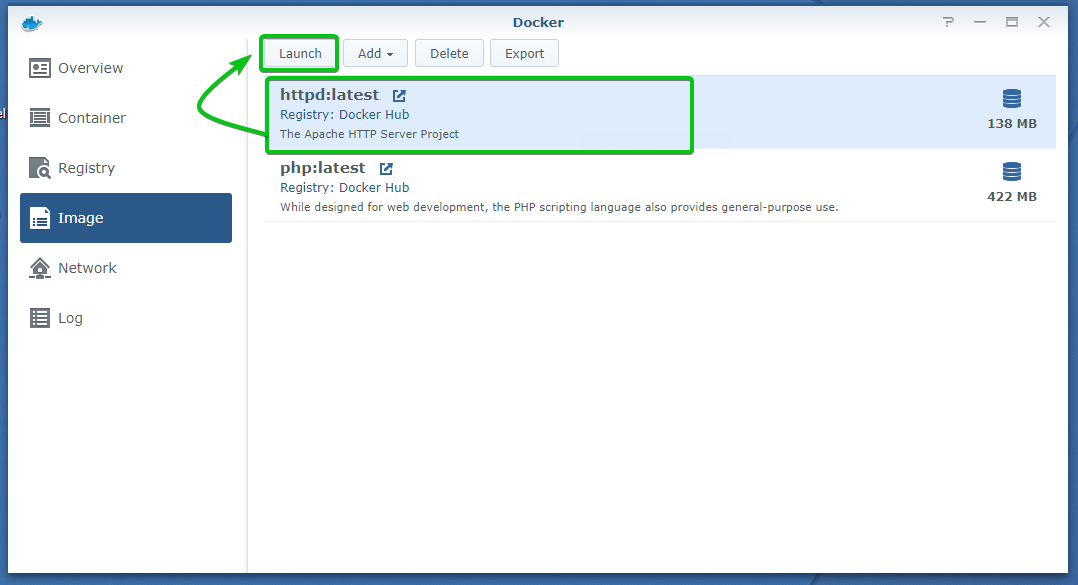1078x585 pixels.
Task: Click the Overview sidebar icon
Action: pyautogui.click(x=40, y=68)
